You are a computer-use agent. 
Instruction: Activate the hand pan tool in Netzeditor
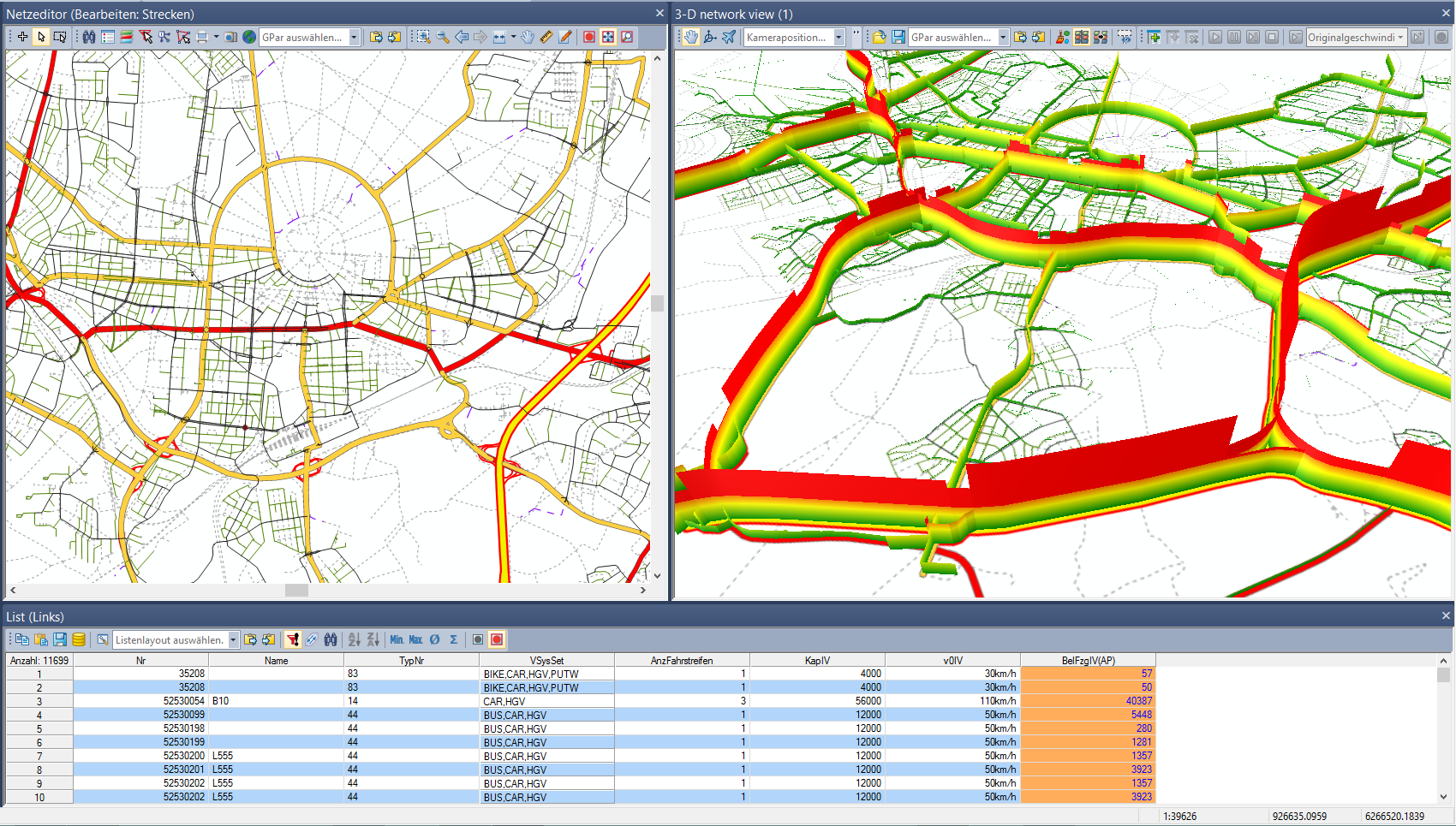pyautogui.click(x=528, y=37)
